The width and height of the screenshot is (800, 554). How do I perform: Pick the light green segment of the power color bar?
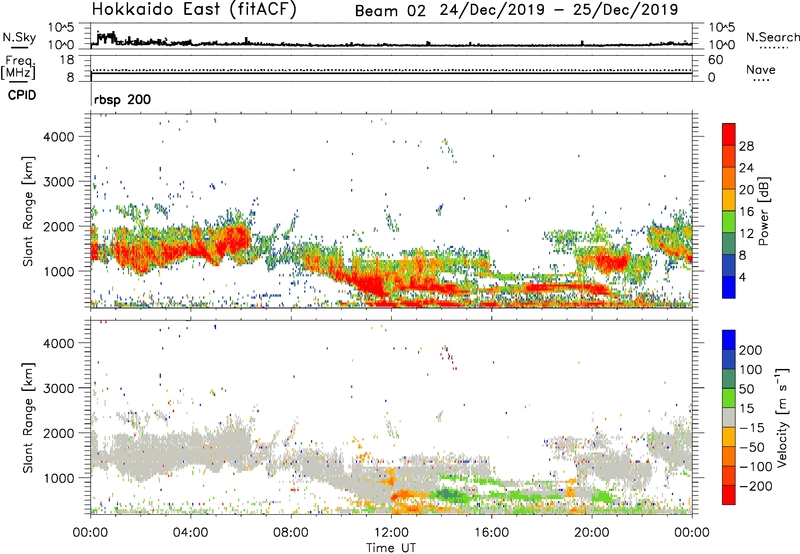click(729, 222)
